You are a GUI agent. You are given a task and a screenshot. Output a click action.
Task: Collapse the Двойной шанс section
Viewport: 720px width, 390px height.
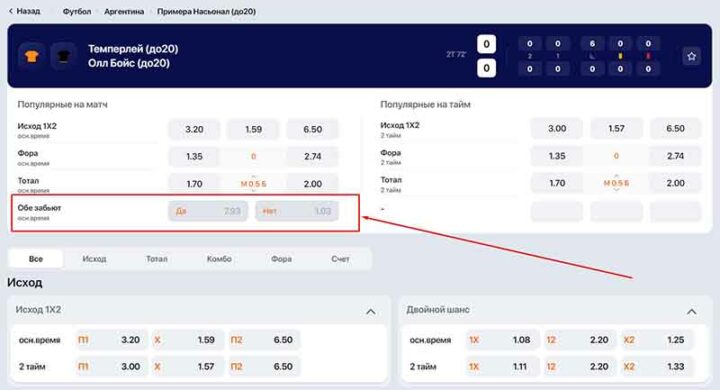(691, 311)
